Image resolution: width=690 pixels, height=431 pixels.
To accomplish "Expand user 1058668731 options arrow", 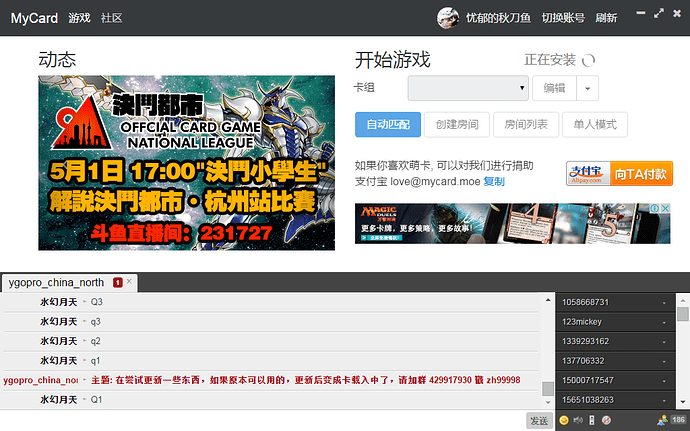I will pyautogui.click(x=664, y=302).
